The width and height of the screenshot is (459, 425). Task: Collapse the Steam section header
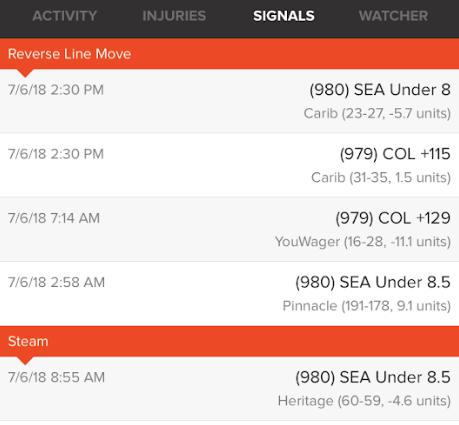tap(229, 341)
